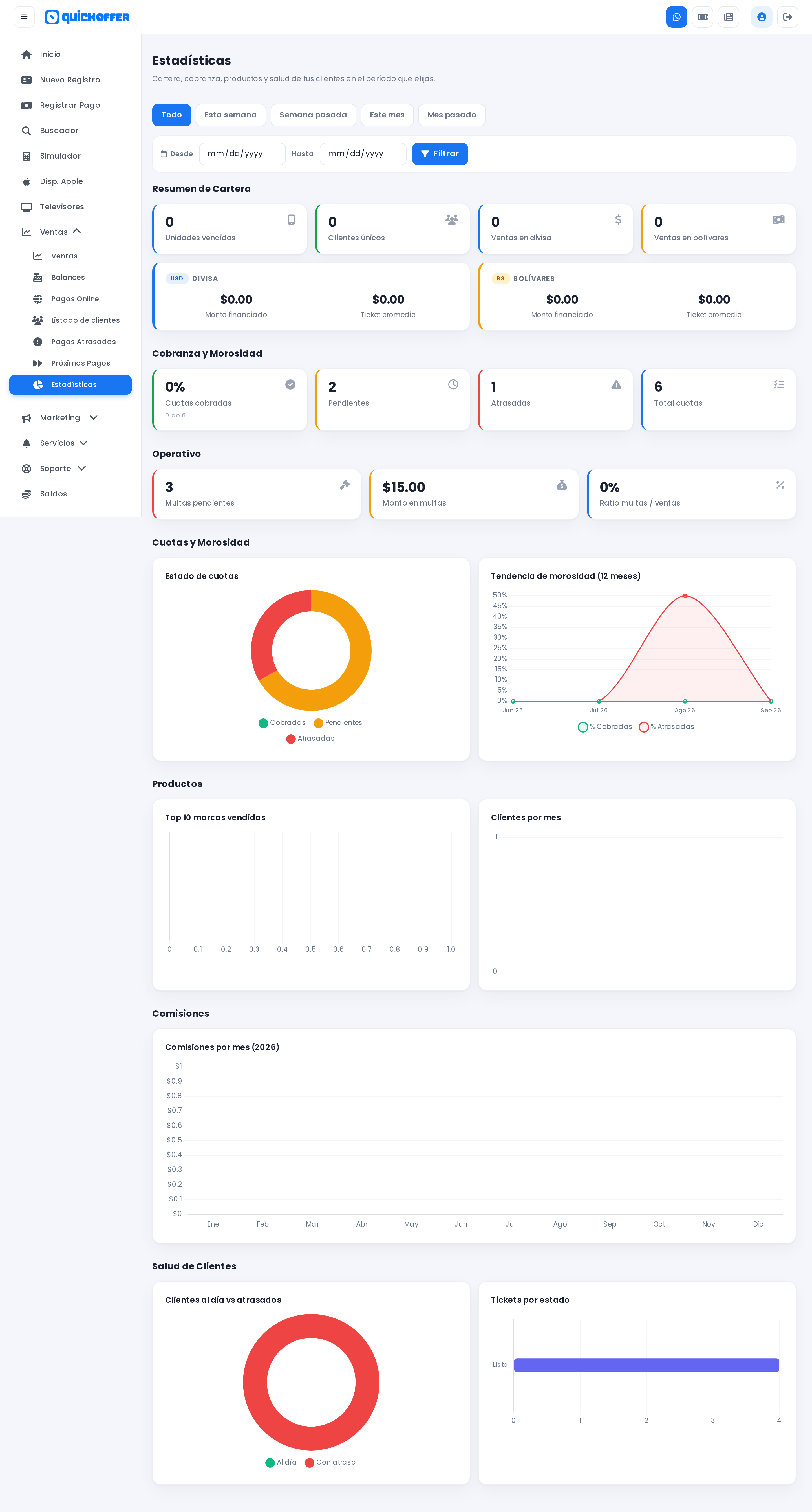Screen dimensions: 812x1512
Task: Click the Multas pendientes card
Action: coord(257,494)
